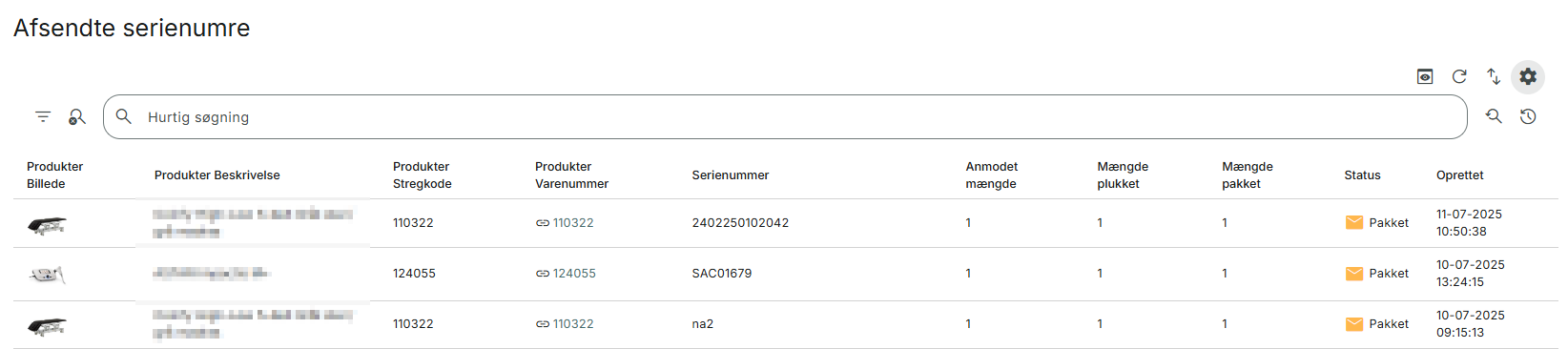Sort by Serienummer column header
The height and width of the screenshot is (349, 1568).
(731, 175)
